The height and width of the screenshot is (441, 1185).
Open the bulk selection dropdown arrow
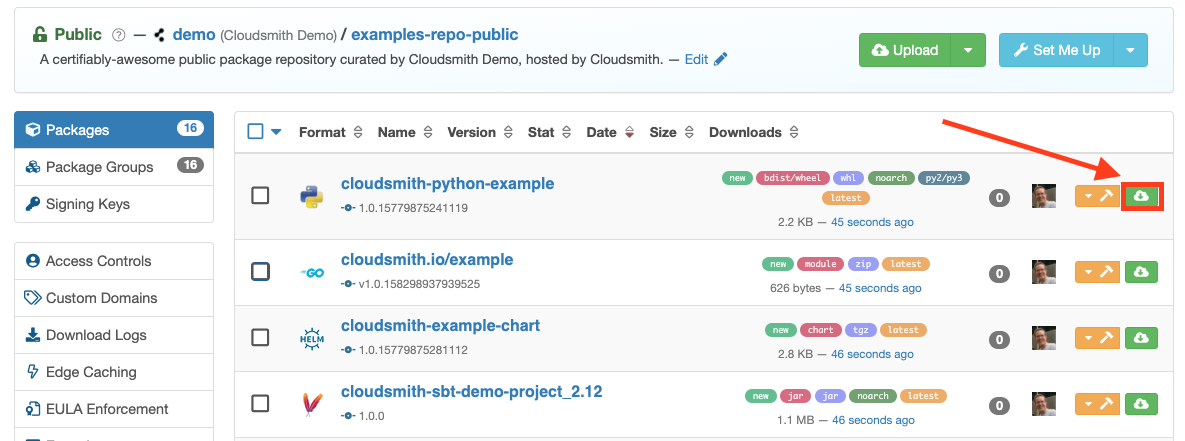click(276, 132)
